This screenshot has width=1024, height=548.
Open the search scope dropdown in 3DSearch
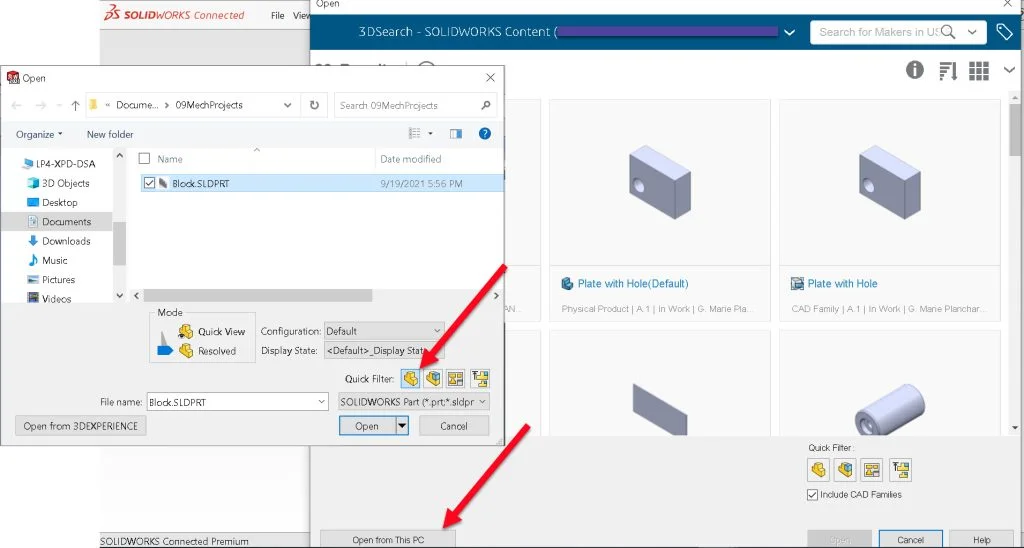click(x=972, y=32)
